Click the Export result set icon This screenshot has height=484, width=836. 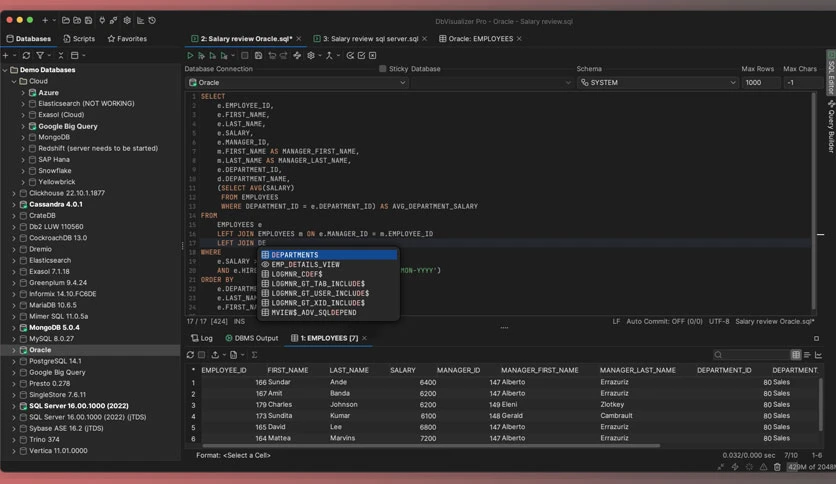tap(215, 355)
